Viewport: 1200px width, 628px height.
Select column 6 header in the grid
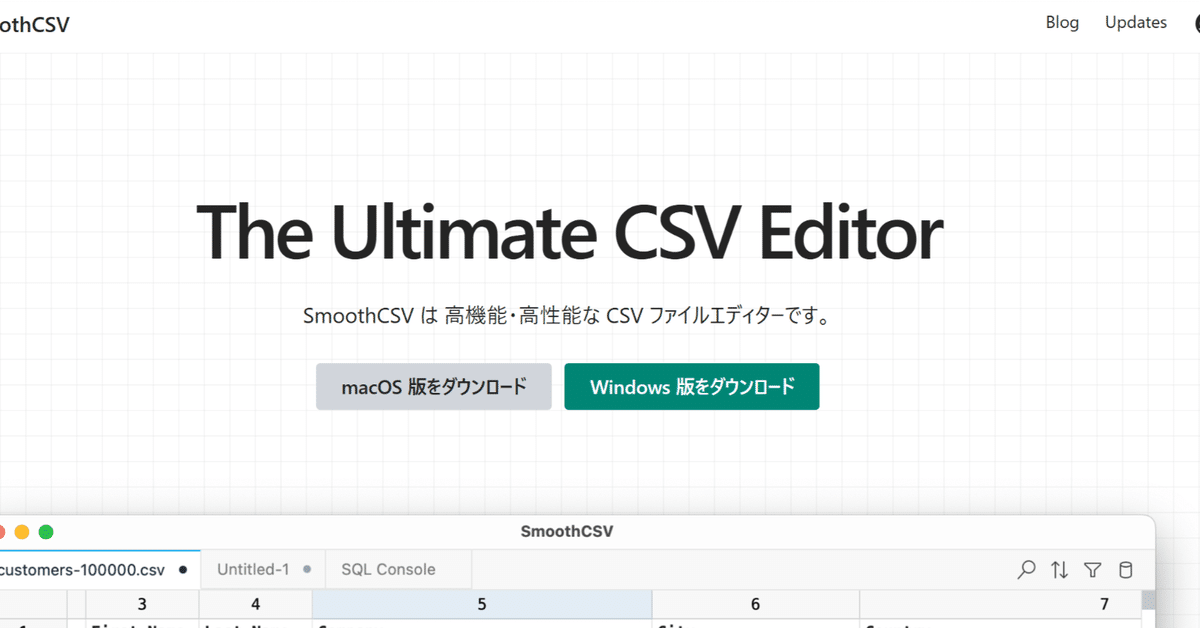click(x=755, y=604)
